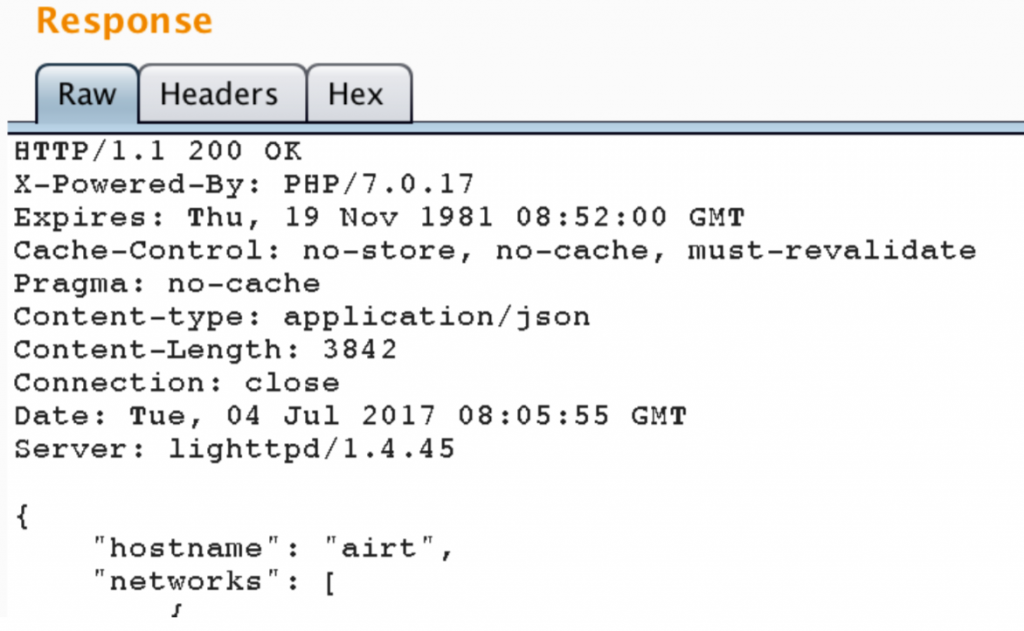
Task: Click the "hostname" JSON key
Action: (187, 548)
